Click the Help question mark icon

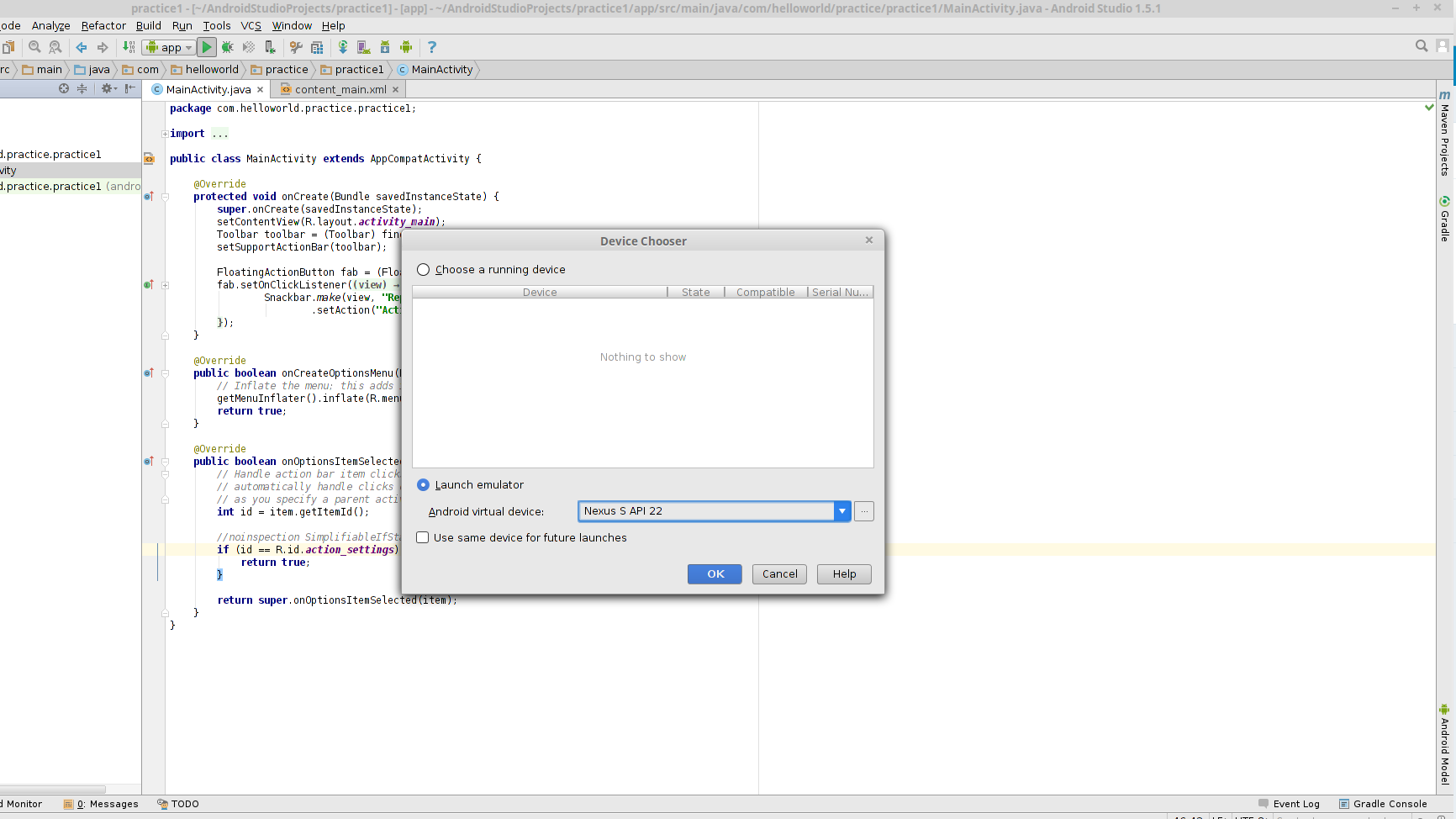(x=432, y=47)
